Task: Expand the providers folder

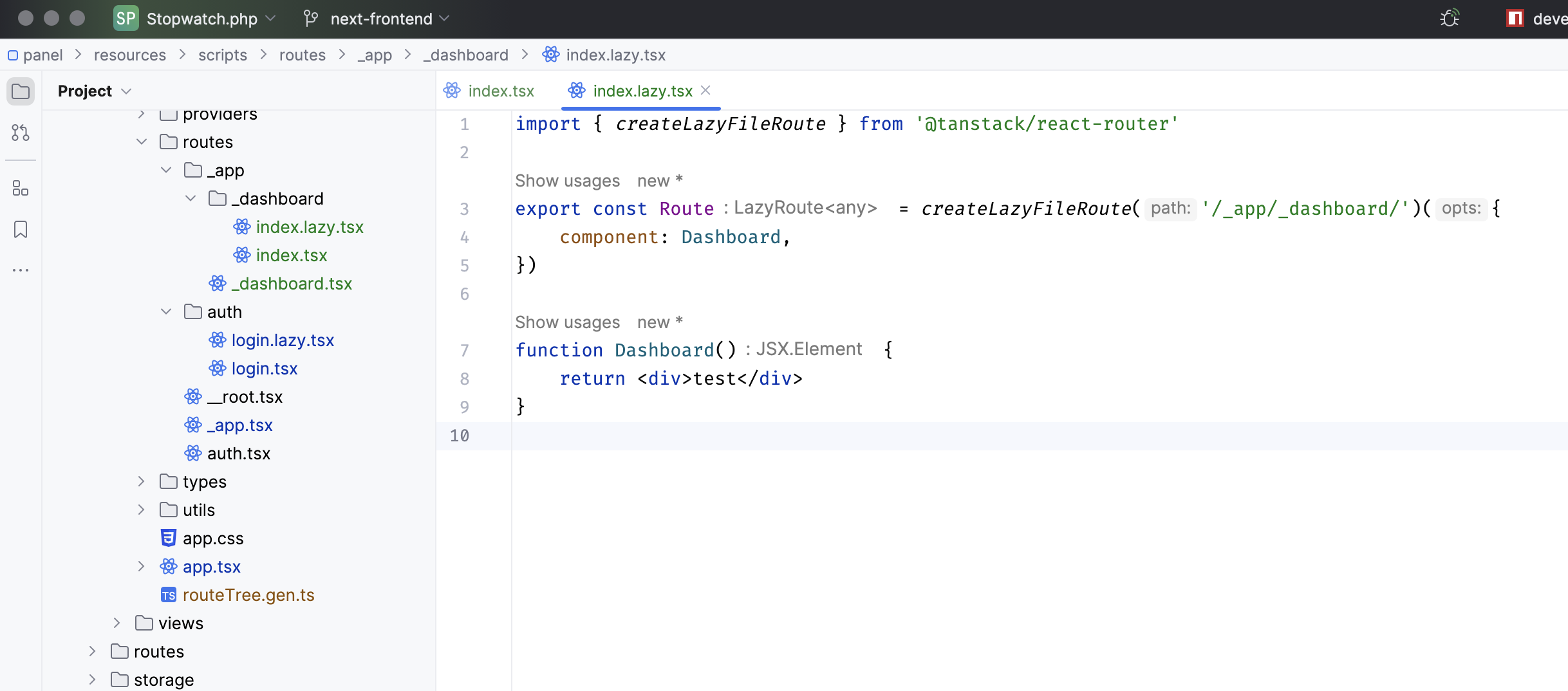Action: (x=142, y=115)
